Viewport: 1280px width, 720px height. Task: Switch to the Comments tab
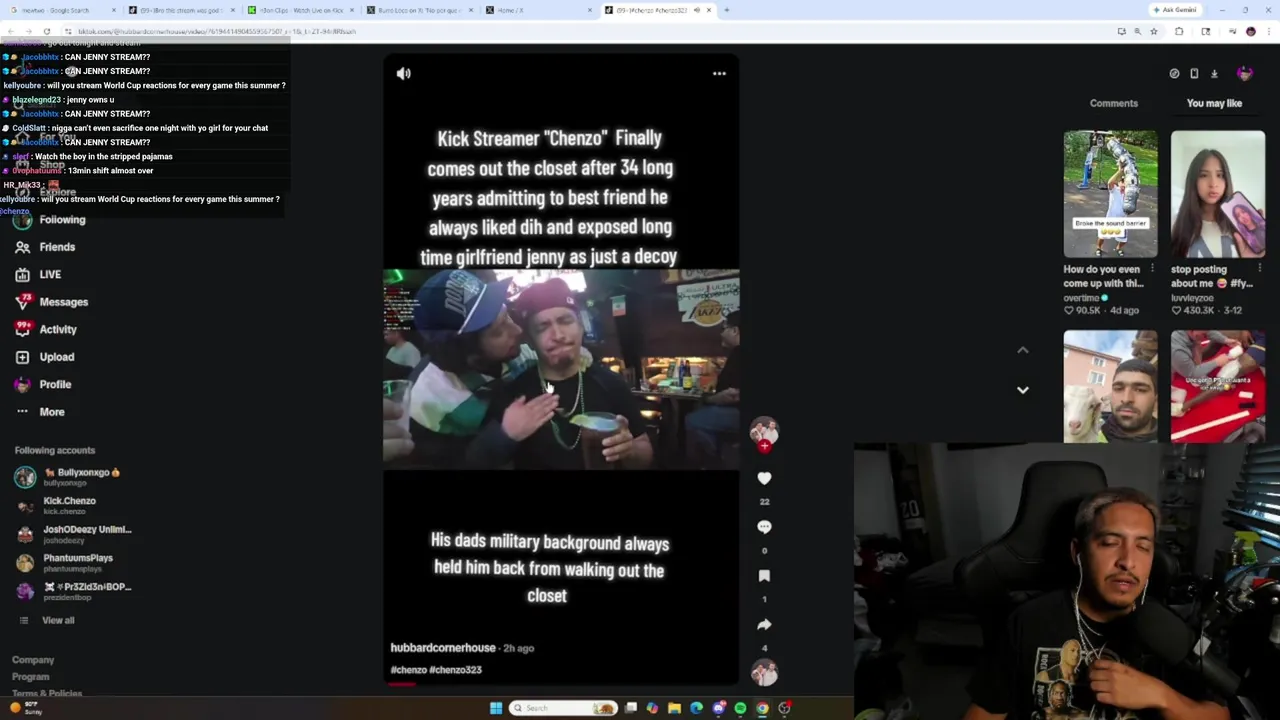pyautogui.click(x=1113, y=103)
